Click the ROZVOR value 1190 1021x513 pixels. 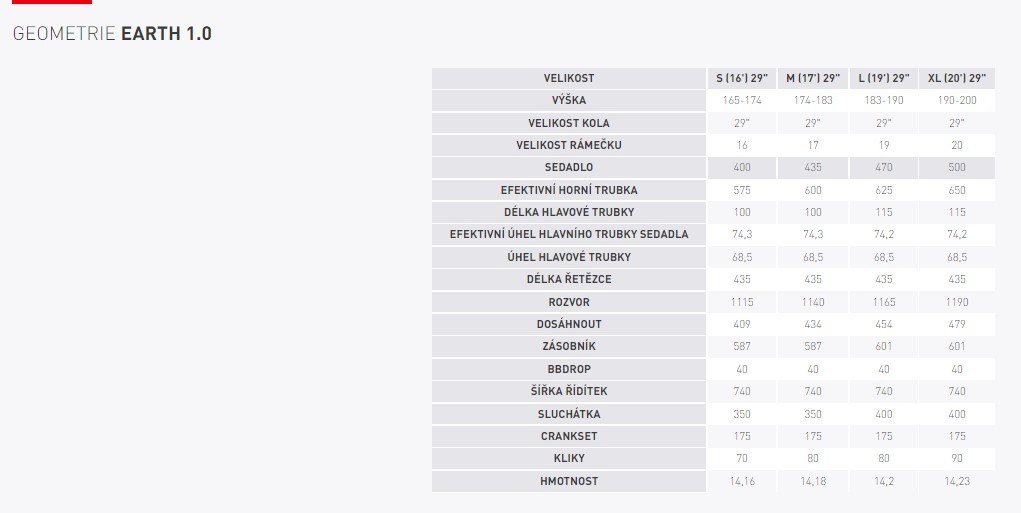(957, 302)
